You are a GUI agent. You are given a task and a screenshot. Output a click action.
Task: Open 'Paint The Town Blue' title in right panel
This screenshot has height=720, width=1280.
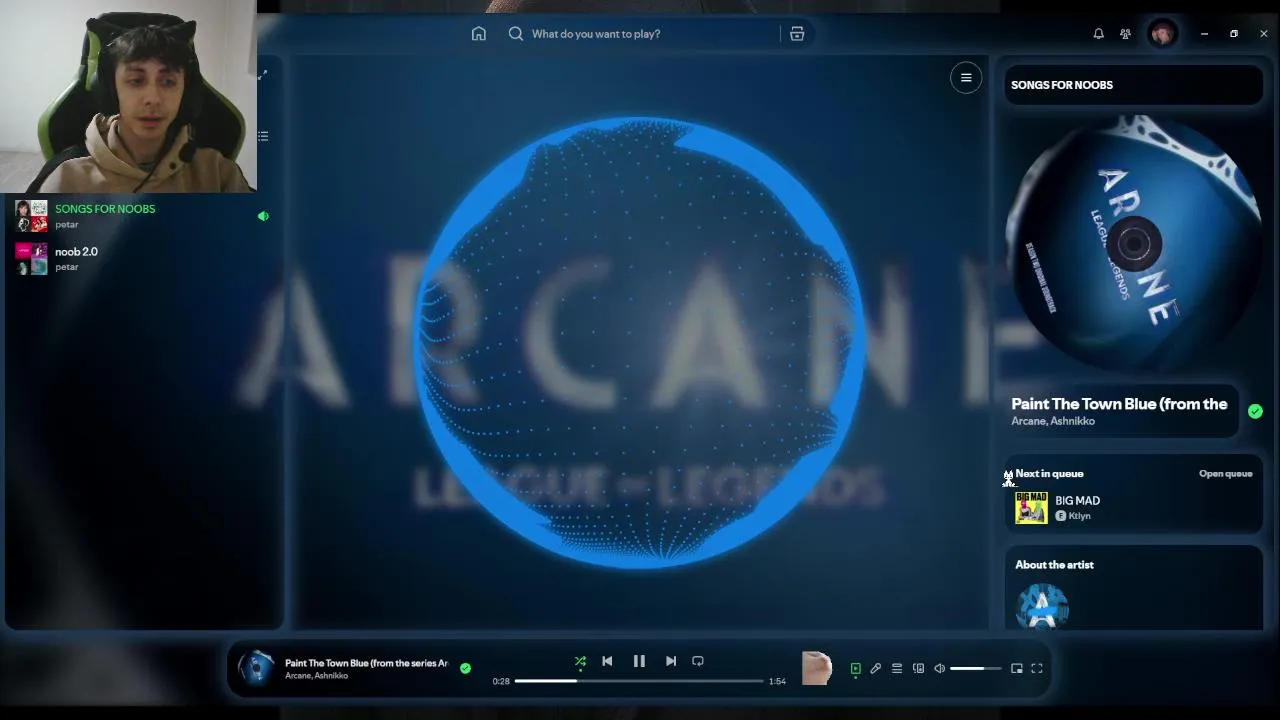(1119, 404)
